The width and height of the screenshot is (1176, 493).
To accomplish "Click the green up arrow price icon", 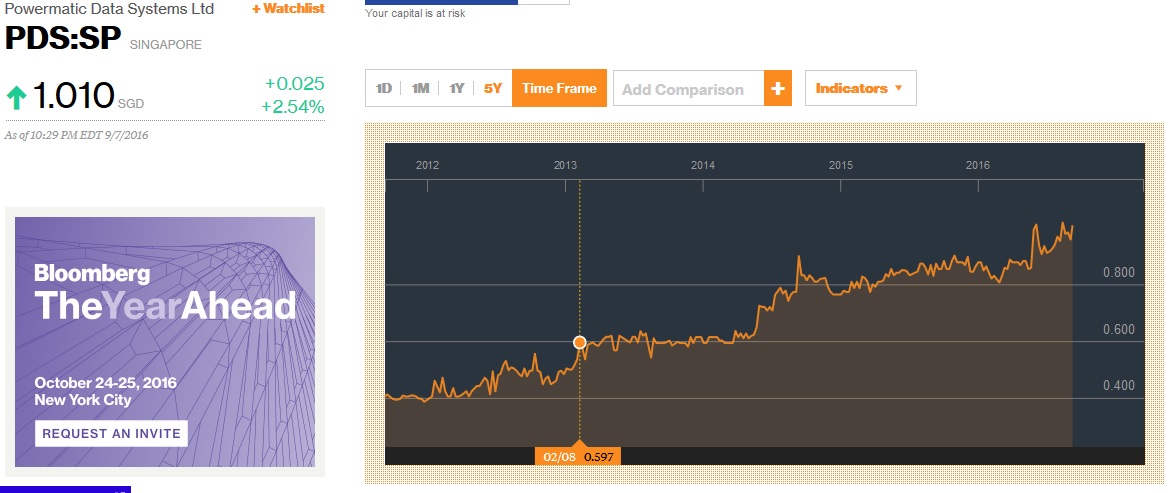I will point(17,97).
